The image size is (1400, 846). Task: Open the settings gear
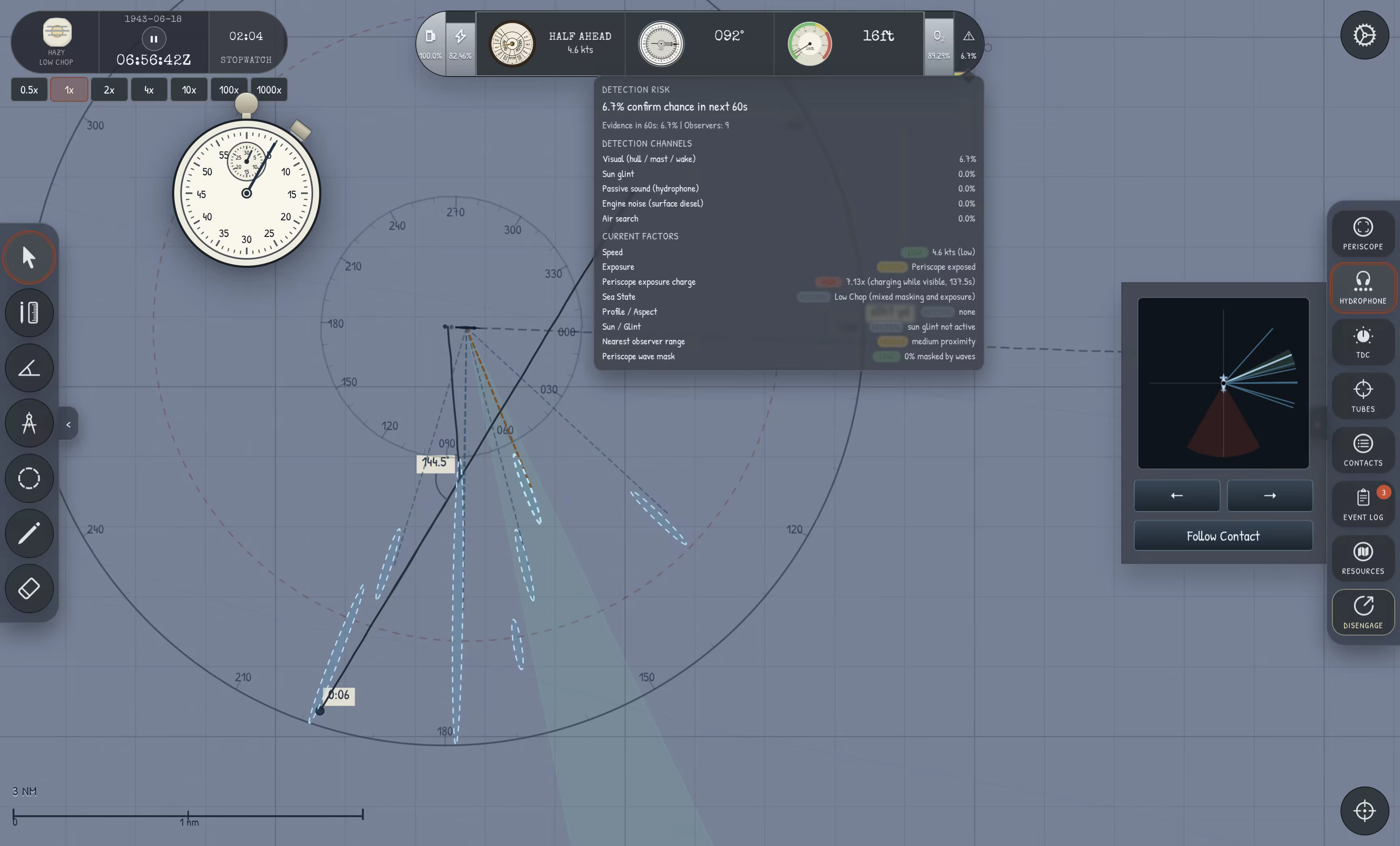point(1364,35)
